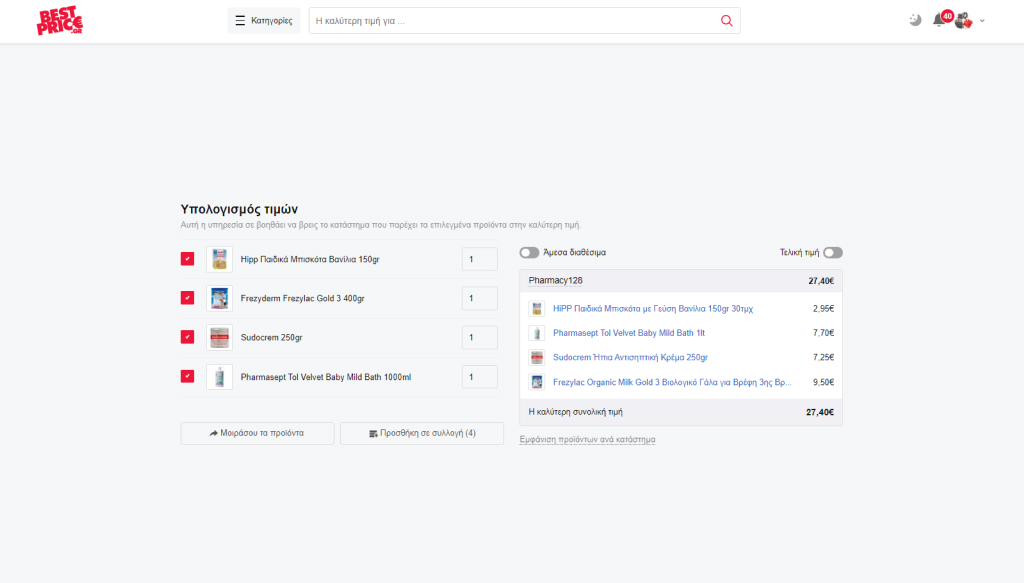Viewport: 1024px width, 583px height.
Task: Enable the Τελική τιμή toggle
Action: (833, 253)
